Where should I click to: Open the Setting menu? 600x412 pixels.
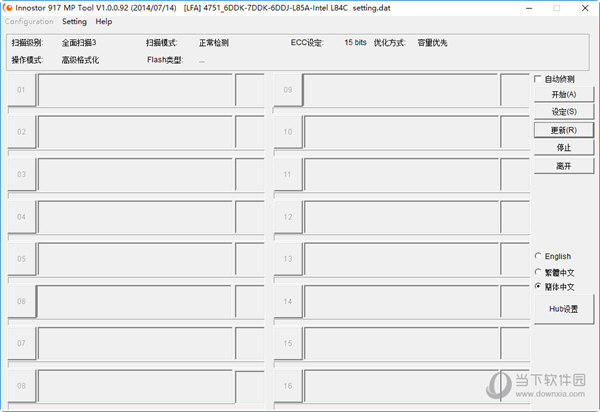74,21
